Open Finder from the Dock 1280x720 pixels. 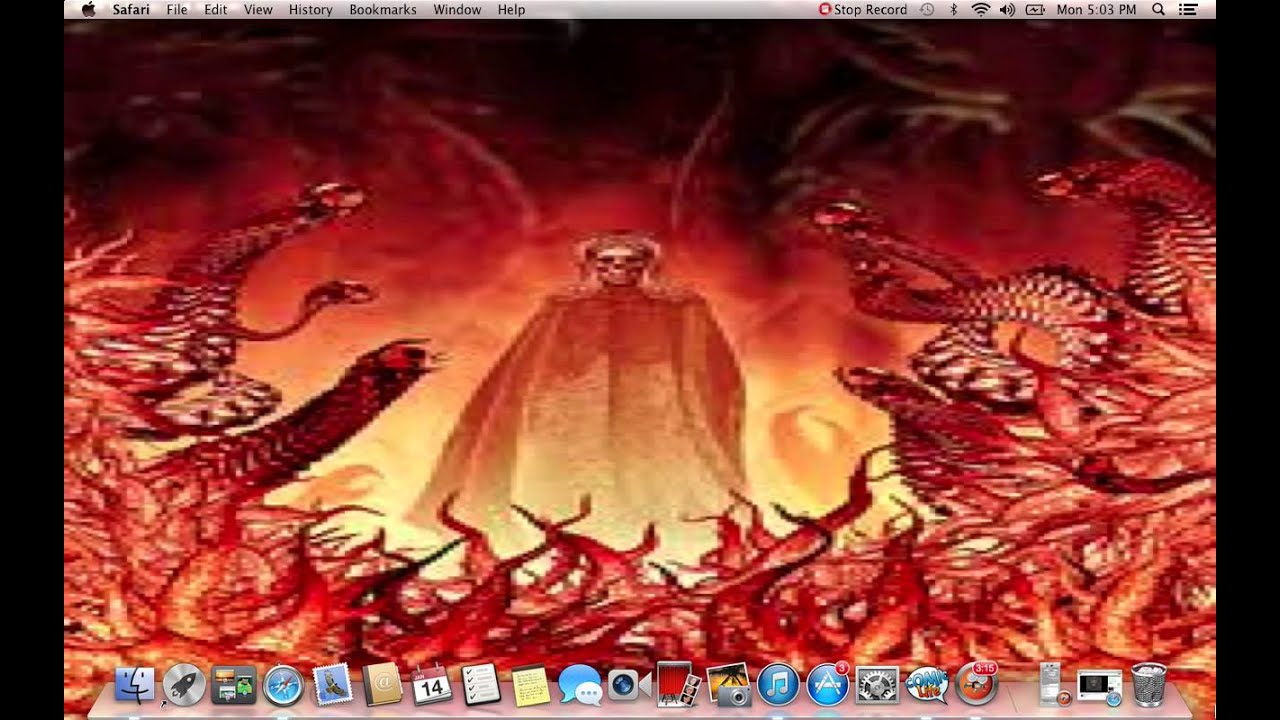click(x=135, y=685)
